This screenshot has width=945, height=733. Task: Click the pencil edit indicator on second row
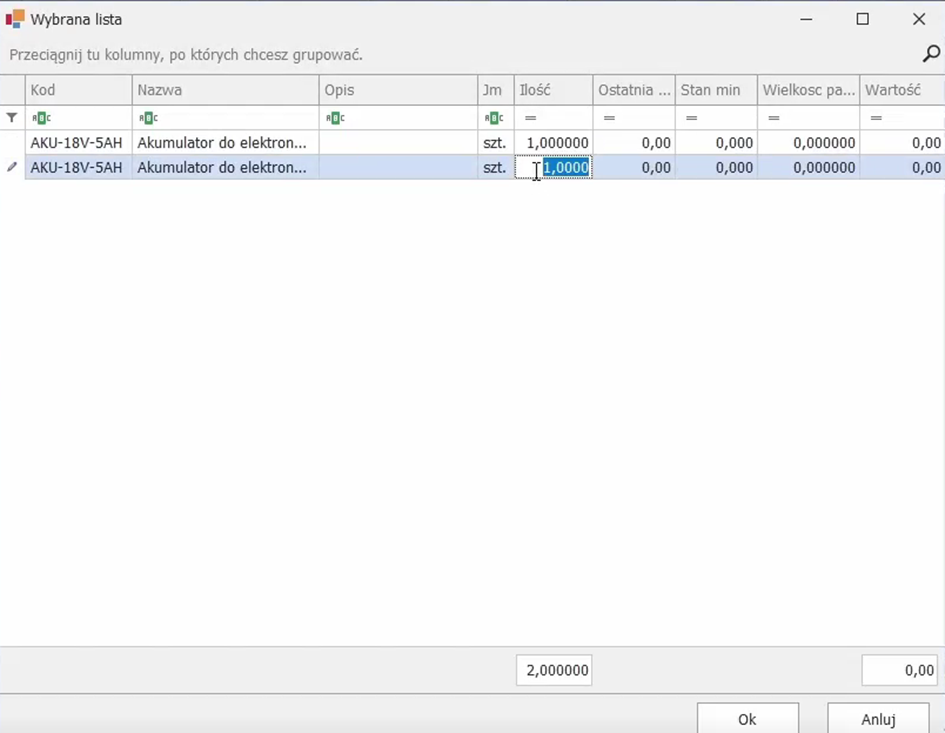[12, 168]
